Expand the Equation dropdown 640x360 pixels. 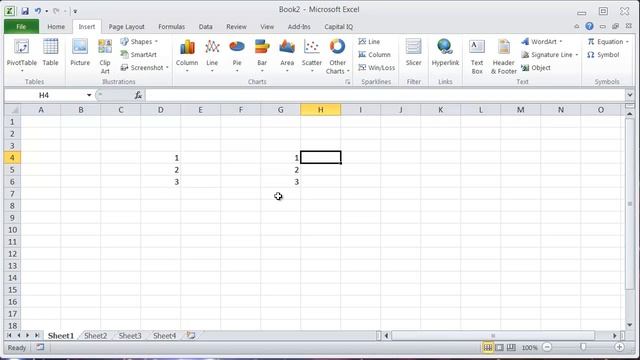tap(627, 42)
